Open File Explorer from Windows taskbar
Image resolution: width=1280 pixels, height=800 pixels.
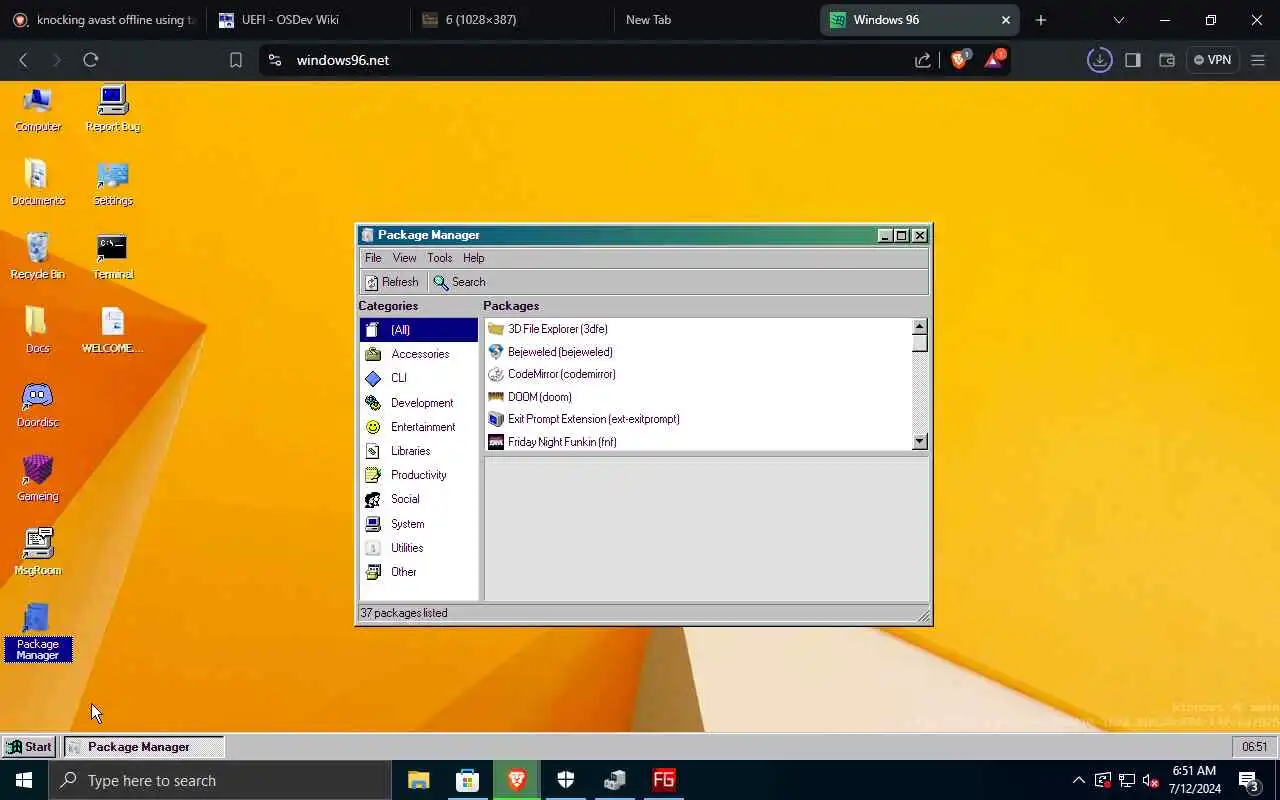[419, 780]
